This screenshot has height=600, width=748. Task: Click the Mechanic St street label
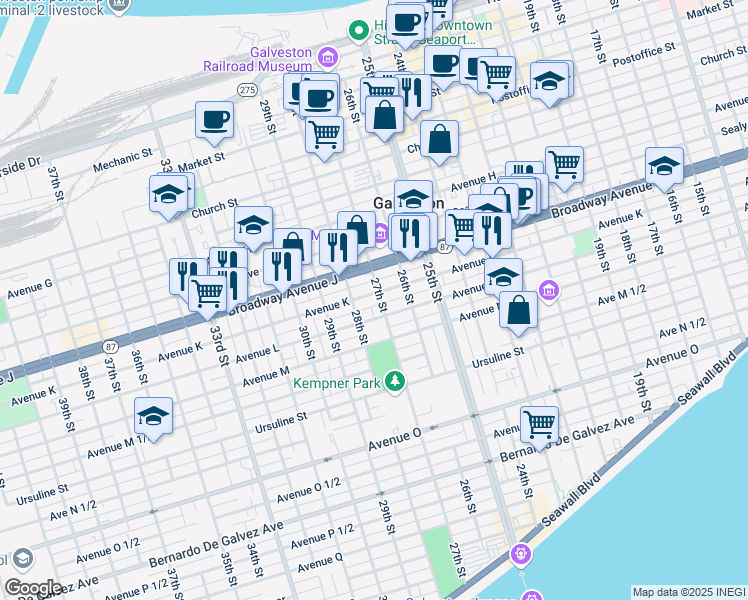point(123,160)
